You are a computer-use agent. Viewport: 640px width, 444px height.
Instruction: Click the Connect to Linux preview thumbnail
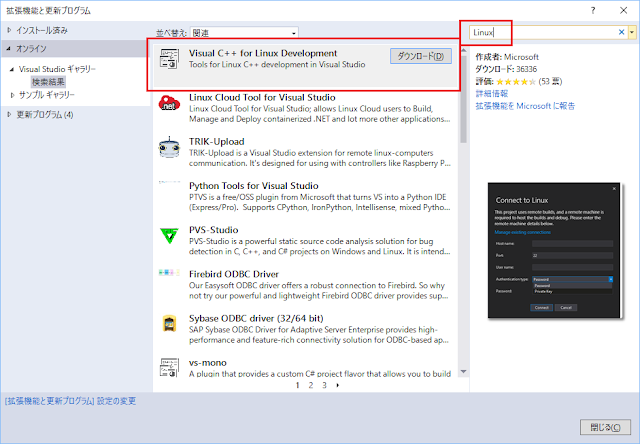click(554, 250)
